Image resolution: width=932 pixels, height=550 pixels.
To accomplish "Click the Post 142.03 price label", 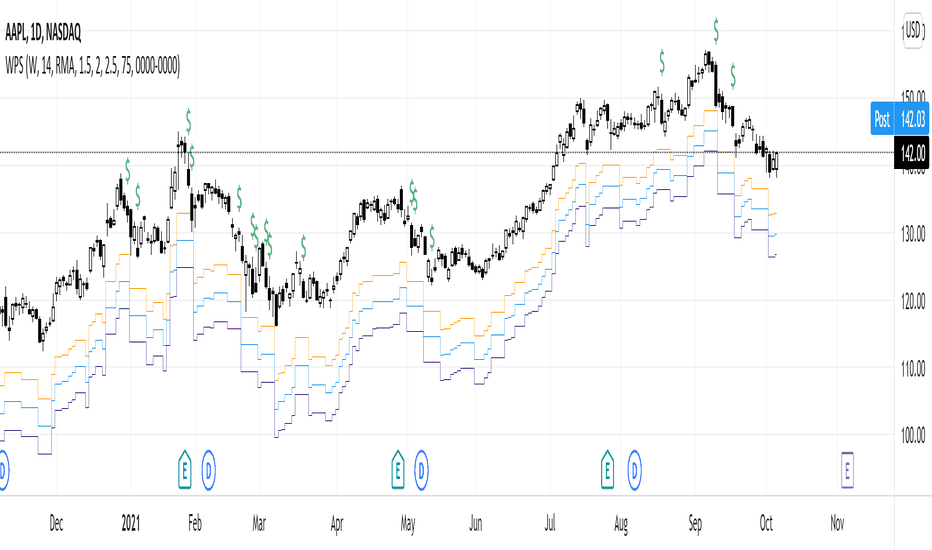I will point(900,118).
